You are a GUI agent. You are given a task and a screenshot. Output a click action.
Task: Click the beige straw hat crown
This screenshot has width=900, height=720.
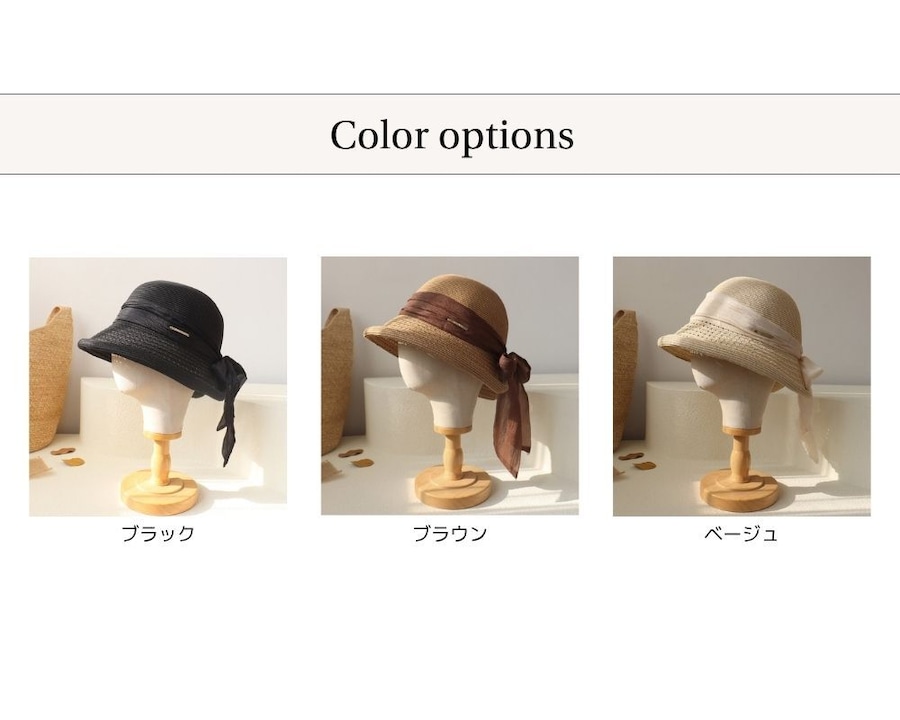pos(752,297)
